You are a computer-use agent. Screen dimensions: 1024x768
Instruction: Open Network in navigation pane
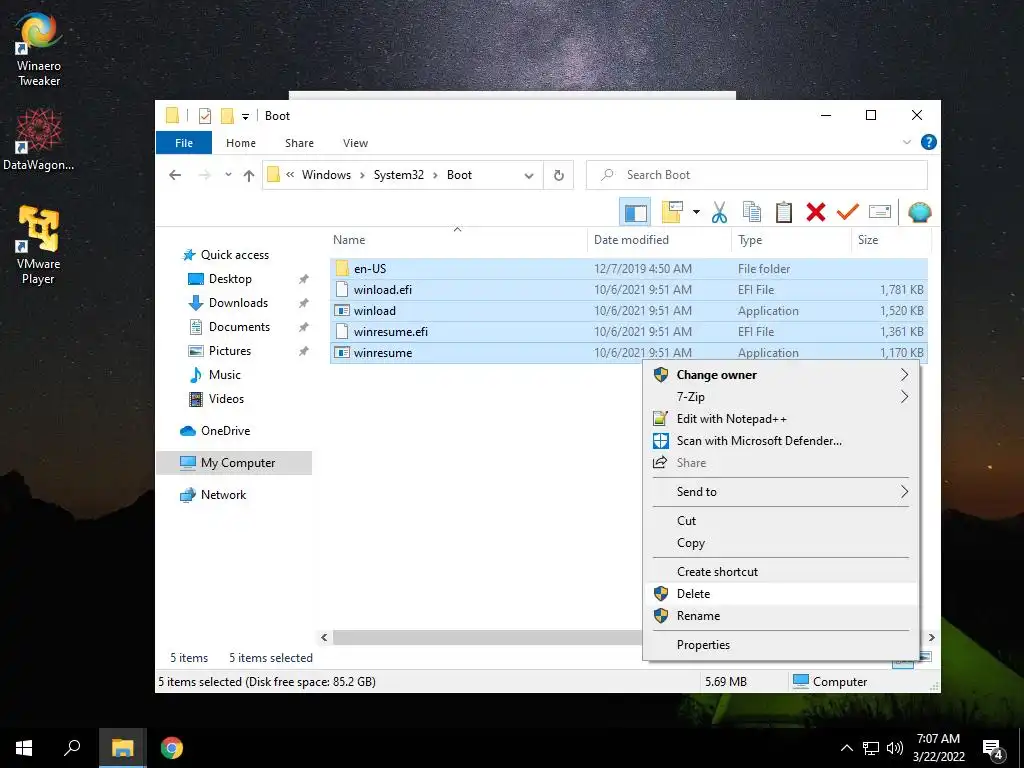click(x=223, y=495)
